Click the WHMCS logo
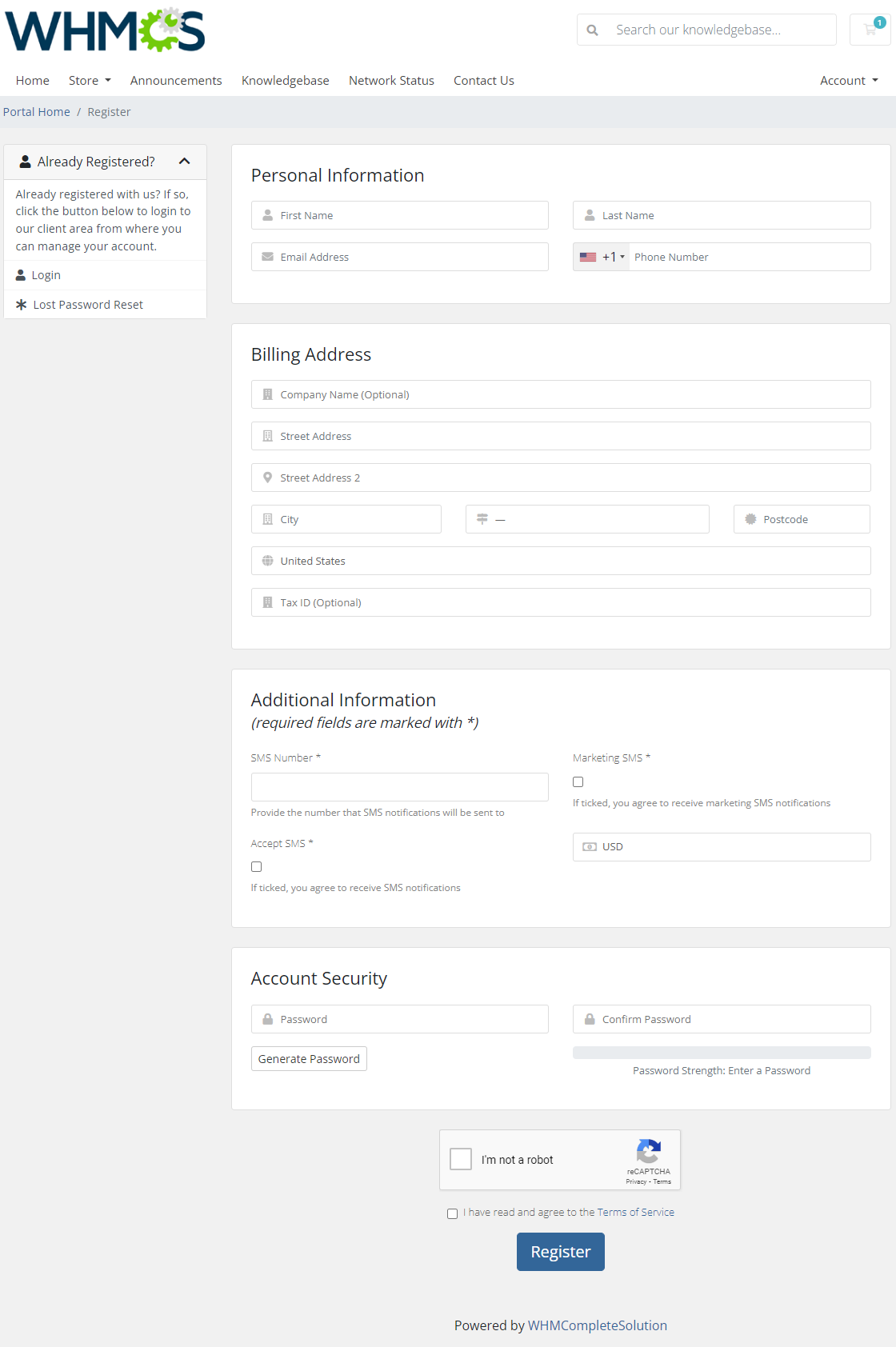 (105, 30)
